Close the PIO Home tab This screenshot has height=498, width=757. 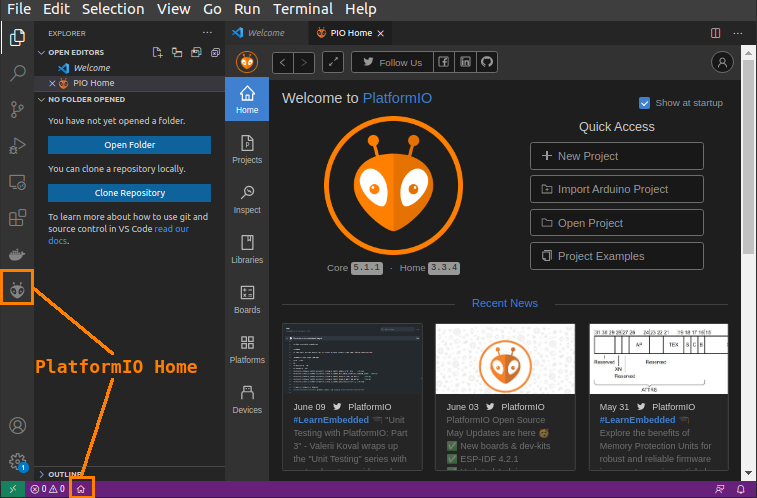coord(380,33)
